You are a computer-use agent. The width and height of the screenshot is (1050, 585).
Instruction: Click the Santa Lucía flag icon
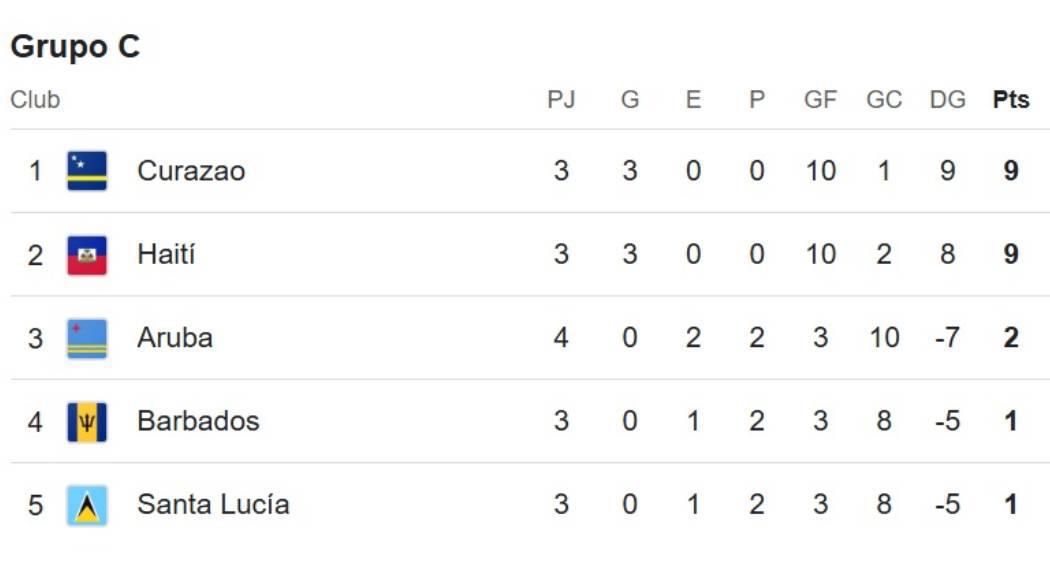click(87, 504)
